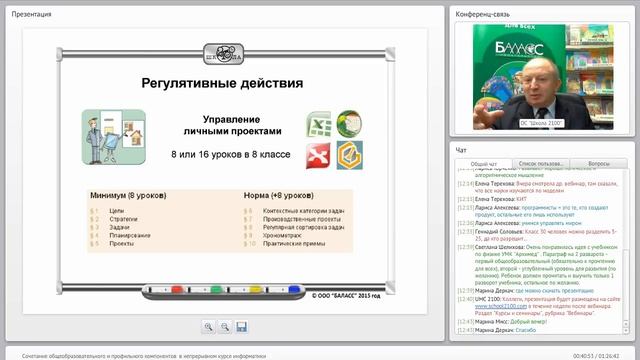This screenshot has height=360, width=640.
Task: Click the Задачи list item on slide
Action: point(119,227)
